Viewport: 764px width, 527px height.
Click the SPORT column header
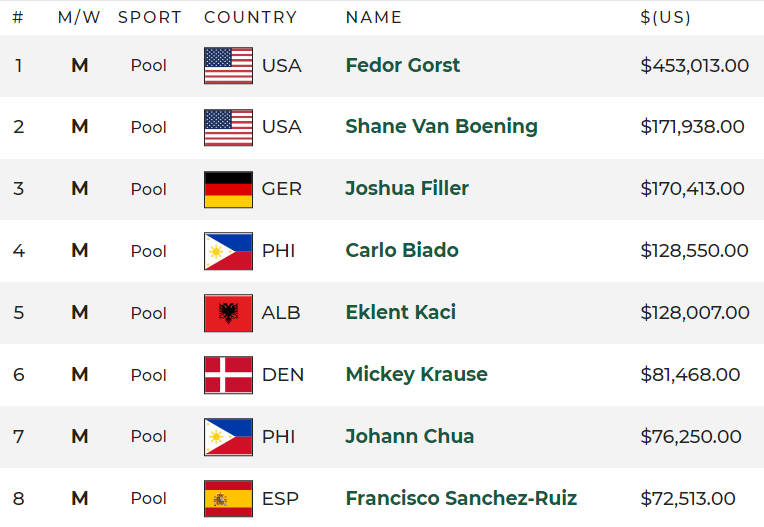pyautogui.click(x=150, y=18)
